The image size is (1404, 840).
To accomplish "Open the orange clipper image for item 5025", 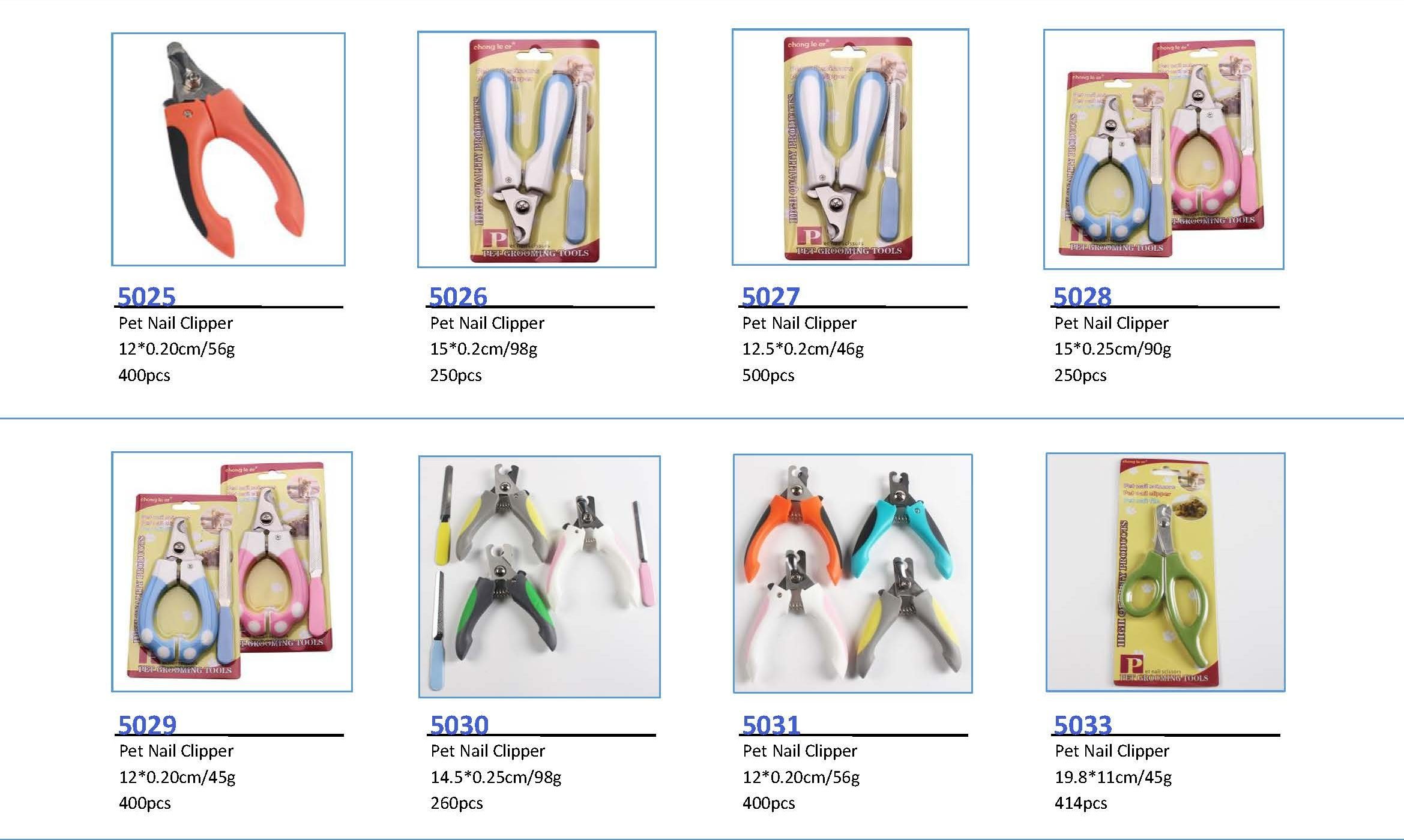I will [x=228, y=149].
